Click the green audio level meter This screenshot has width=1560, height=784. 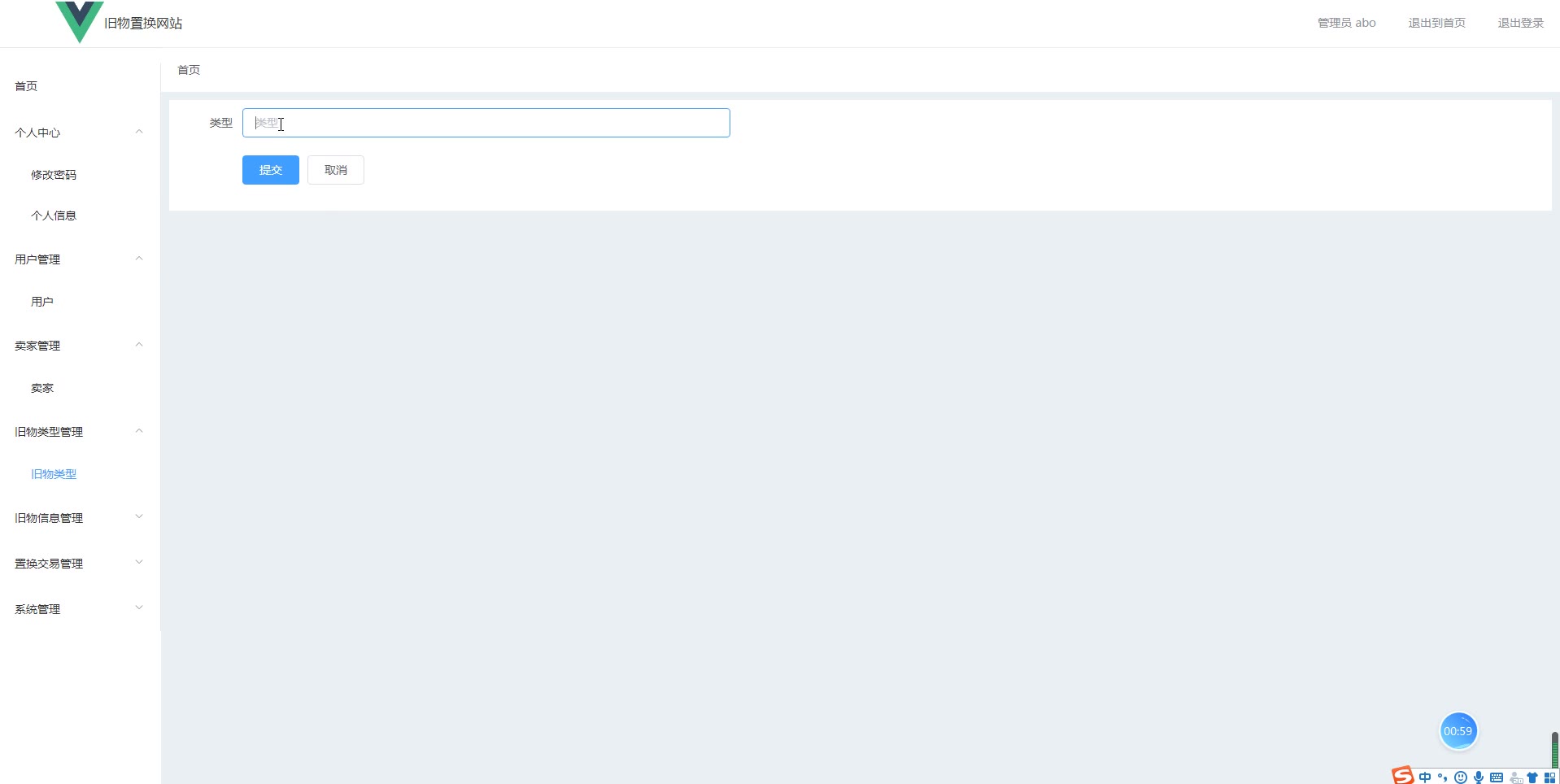click(x=1554, y=749)
